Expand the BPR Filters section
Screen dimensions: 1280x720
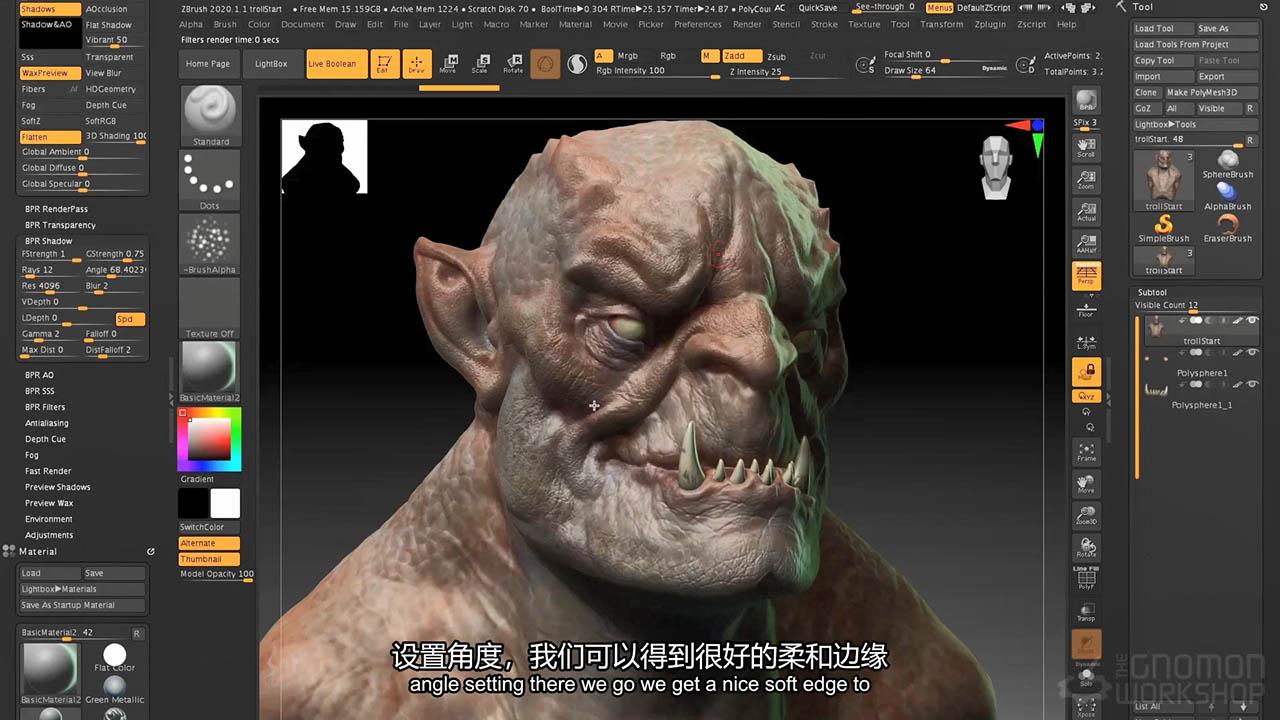point(45,407)
